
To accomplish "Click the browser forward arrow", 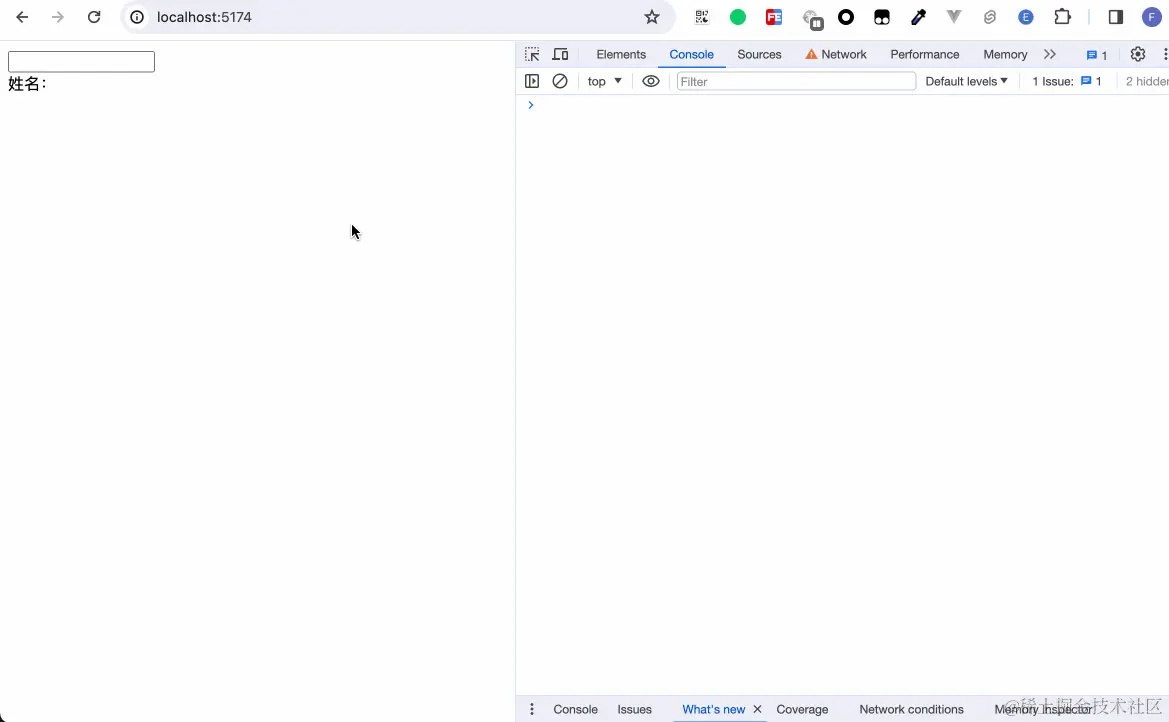I will pyautogui.click(x=57, y=17).
